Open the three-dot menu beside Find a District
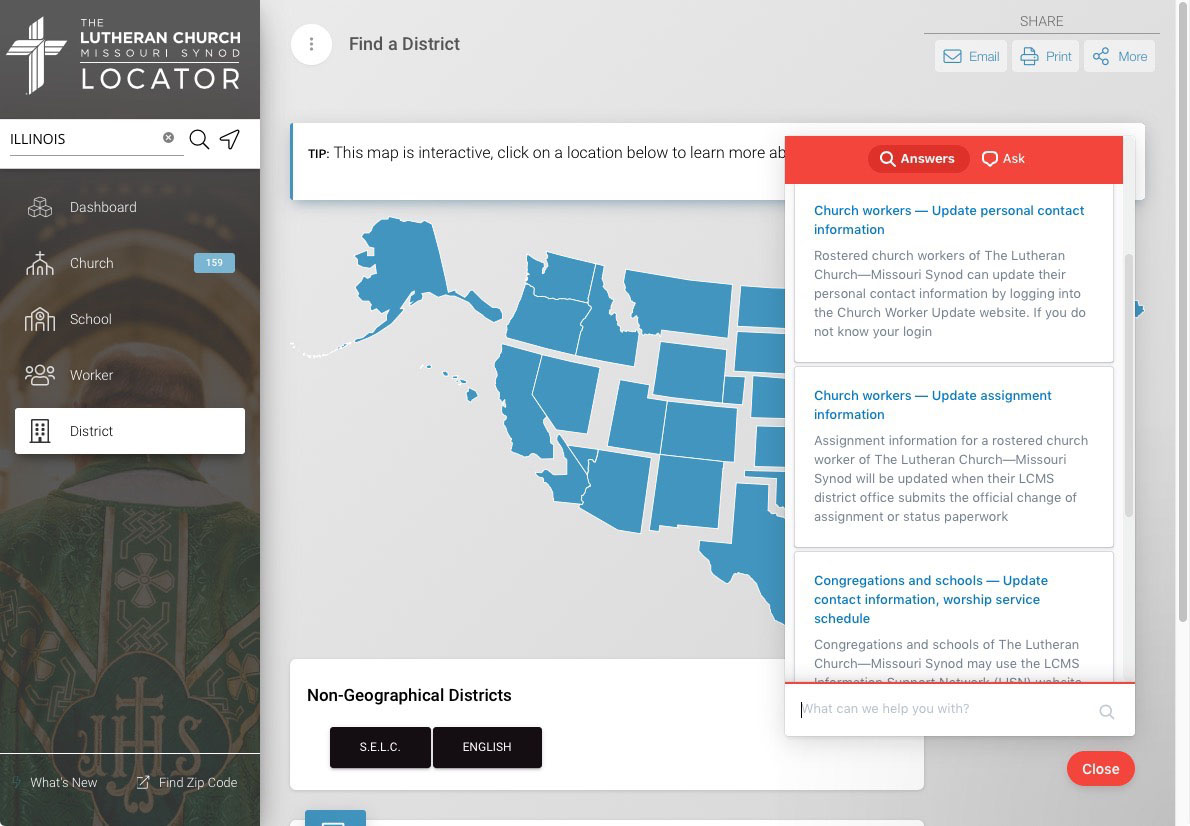 pyautogui.click(x=311, y=44)
